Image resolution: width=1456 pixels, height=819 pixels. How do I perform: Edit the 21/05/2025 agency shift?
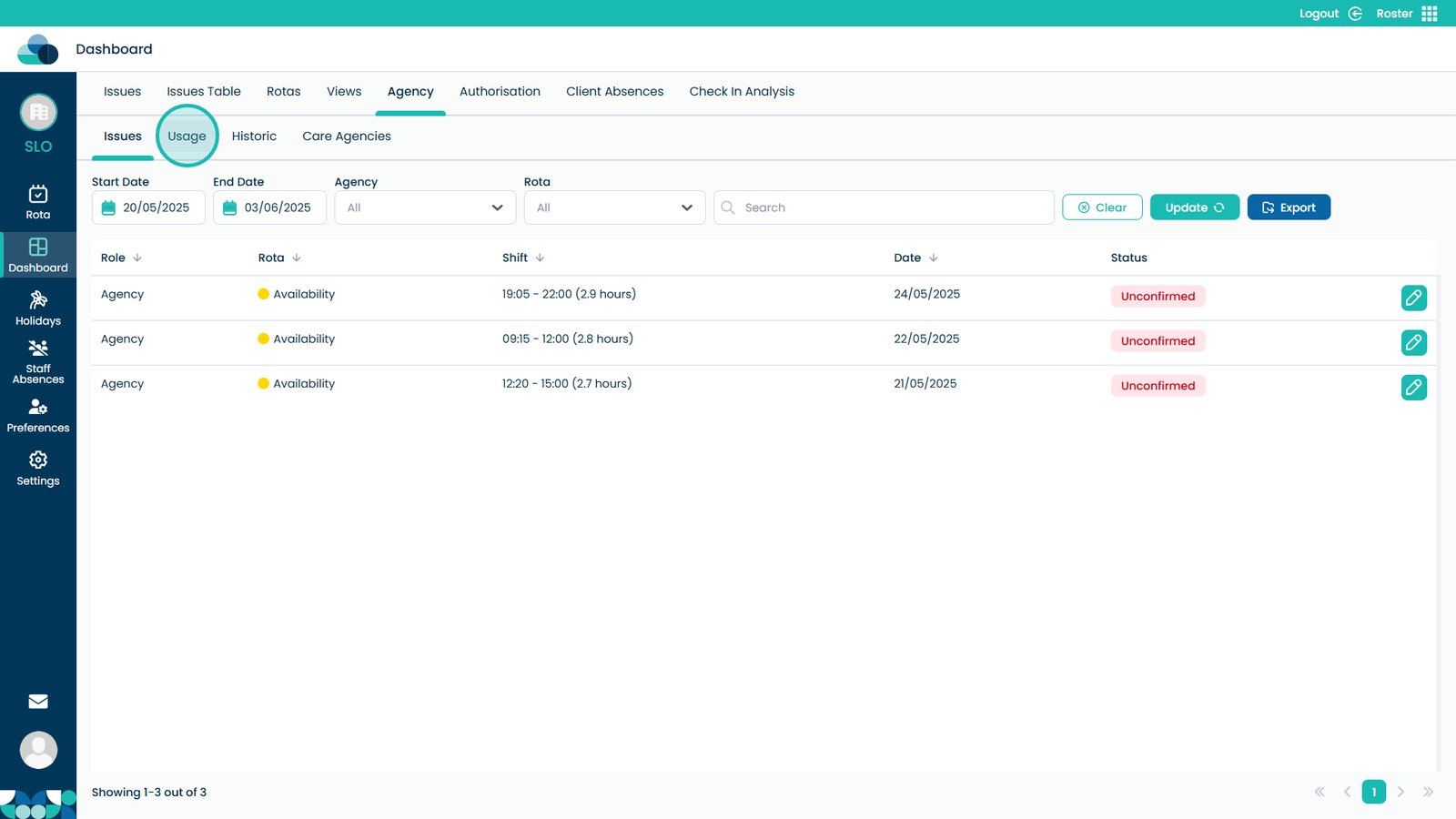(1413, 388)
